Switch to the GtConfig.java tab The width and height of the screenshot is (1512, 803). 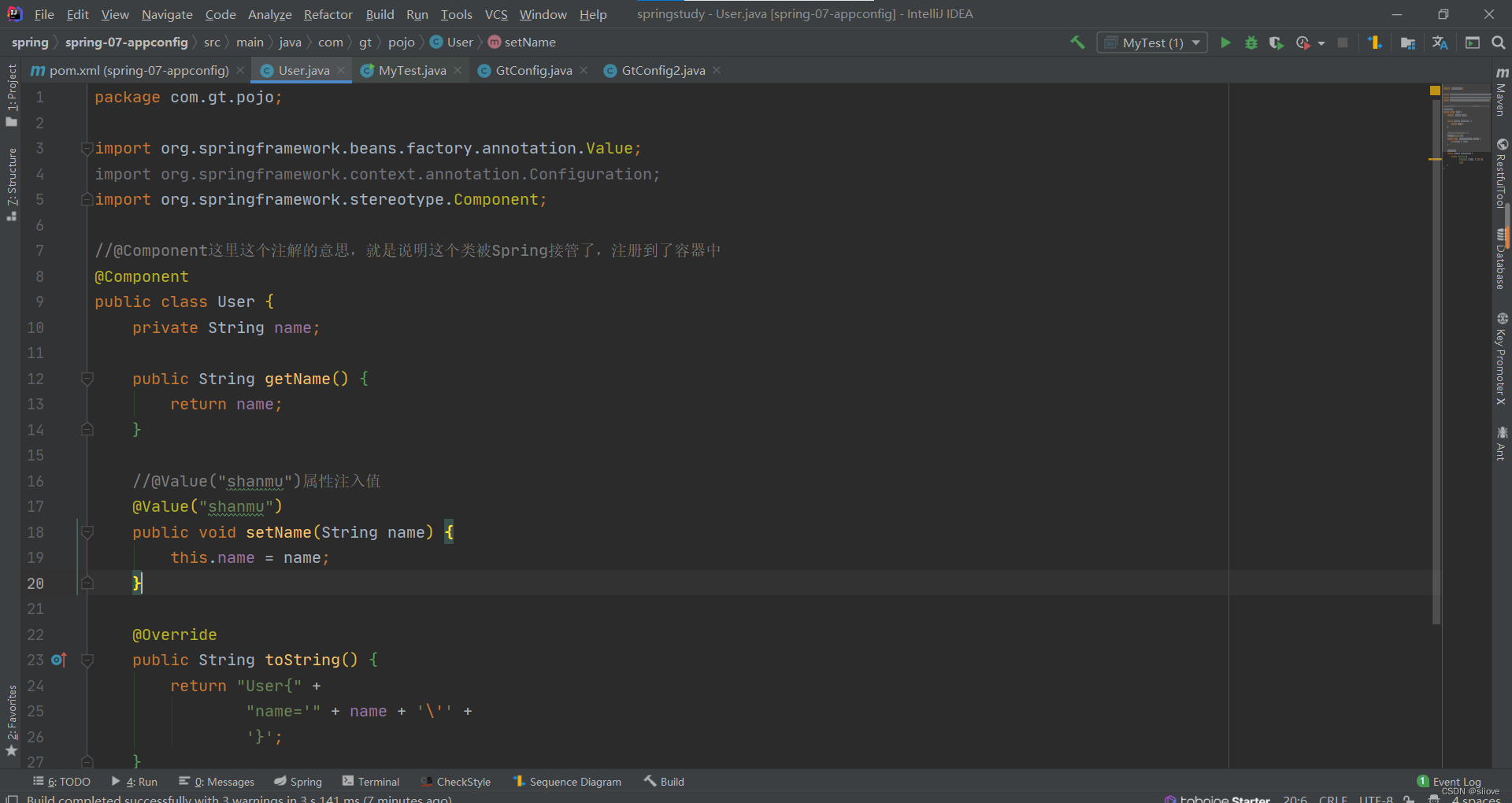click(532, 70)
